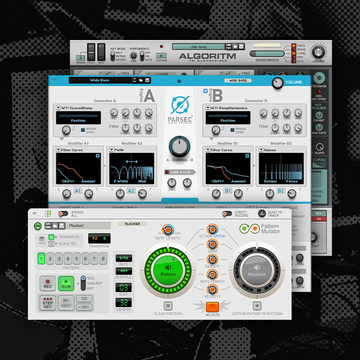Click Parsec patch up/down arrows
The image size is (360, 360).
(135, 80)
